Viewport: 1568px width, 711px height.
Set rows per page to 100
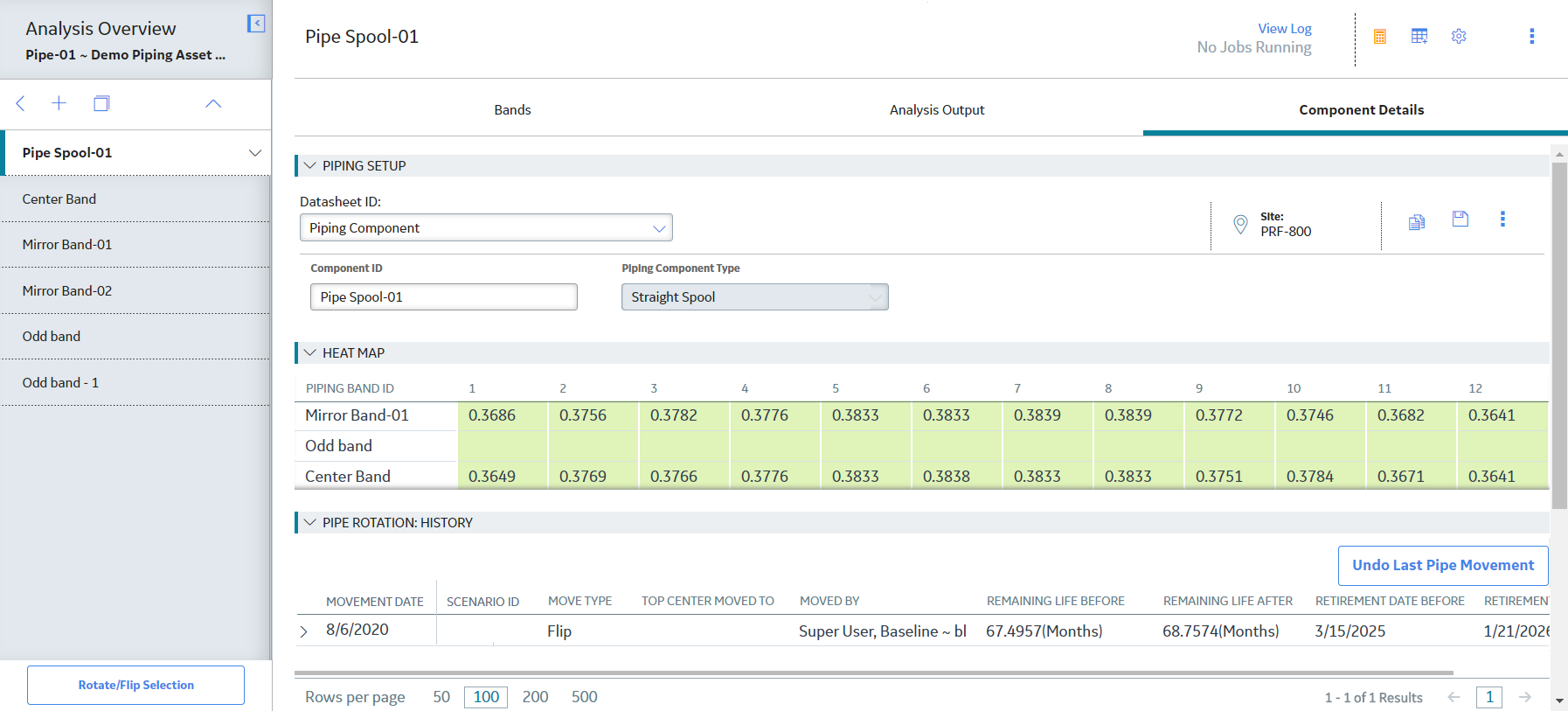coord(486,697)
